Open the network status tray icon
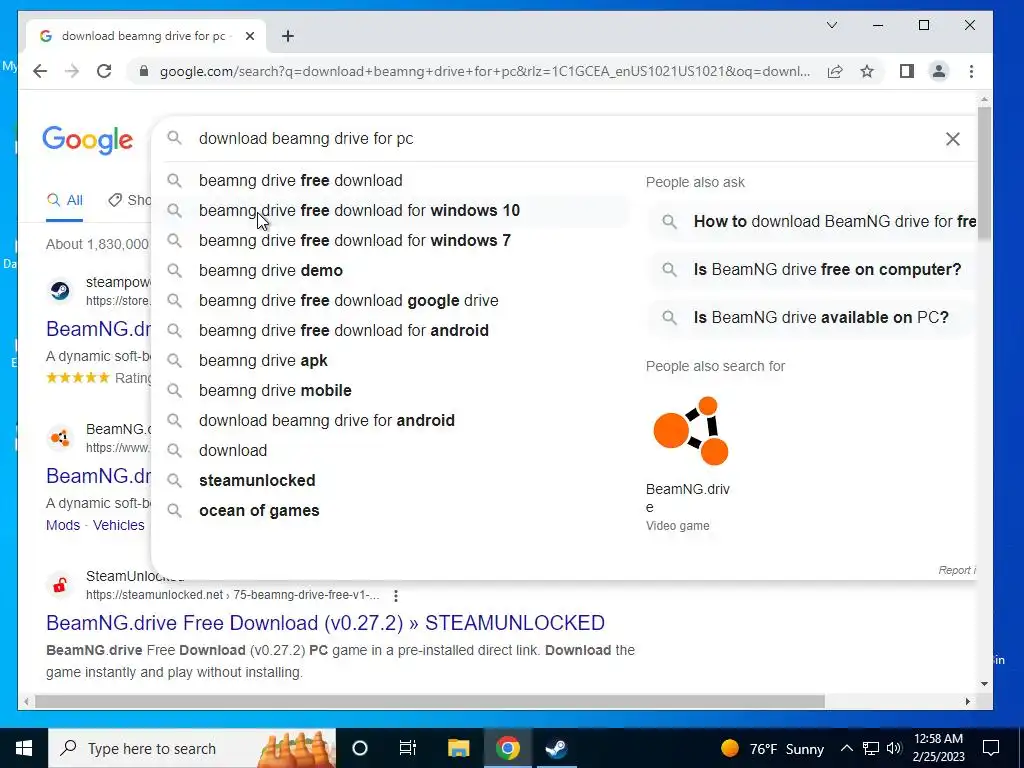 [x=871, y=748]
